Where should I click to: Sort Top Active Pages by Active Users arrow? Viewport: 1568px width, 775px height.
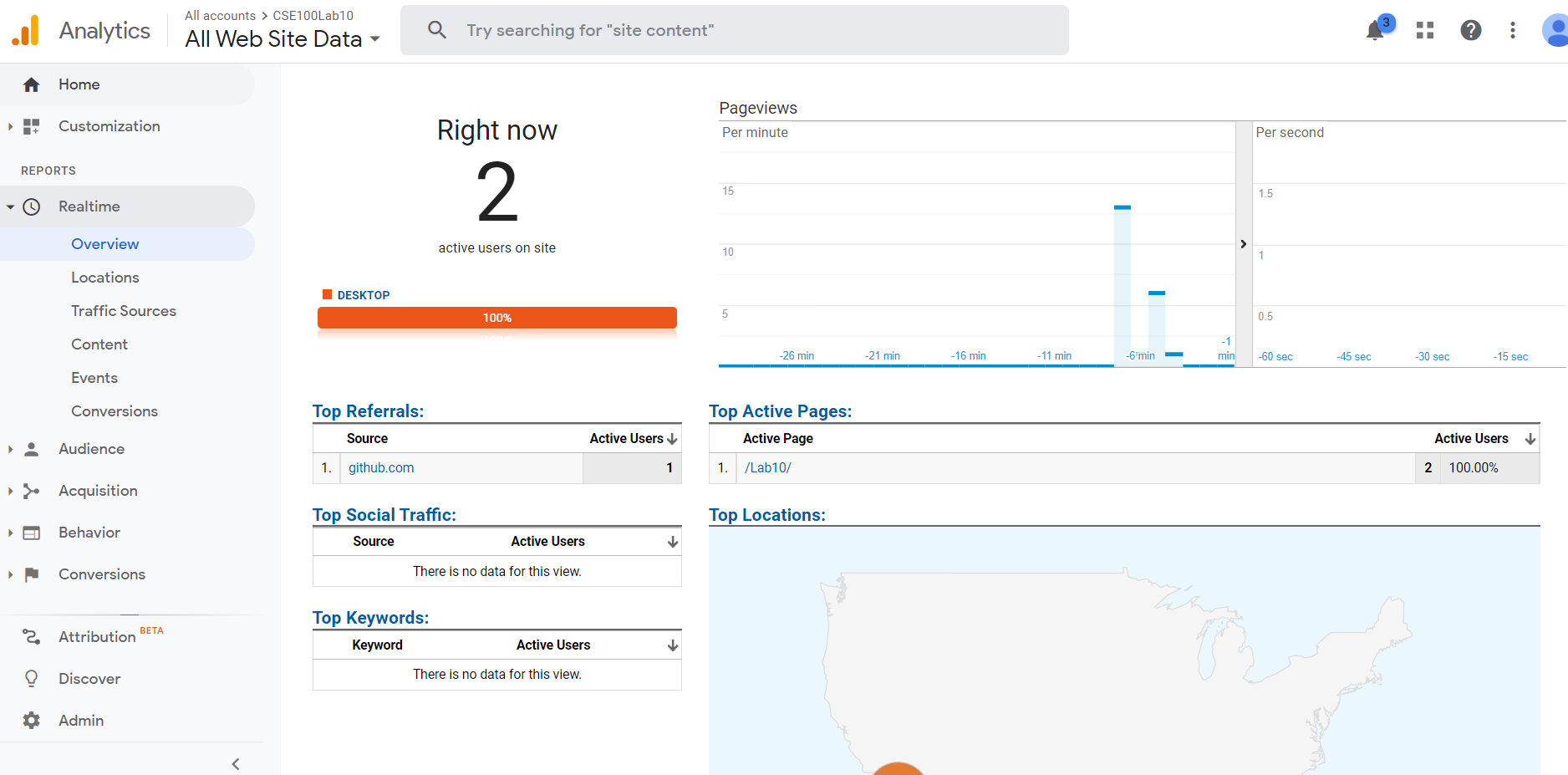pos(1530,439)
